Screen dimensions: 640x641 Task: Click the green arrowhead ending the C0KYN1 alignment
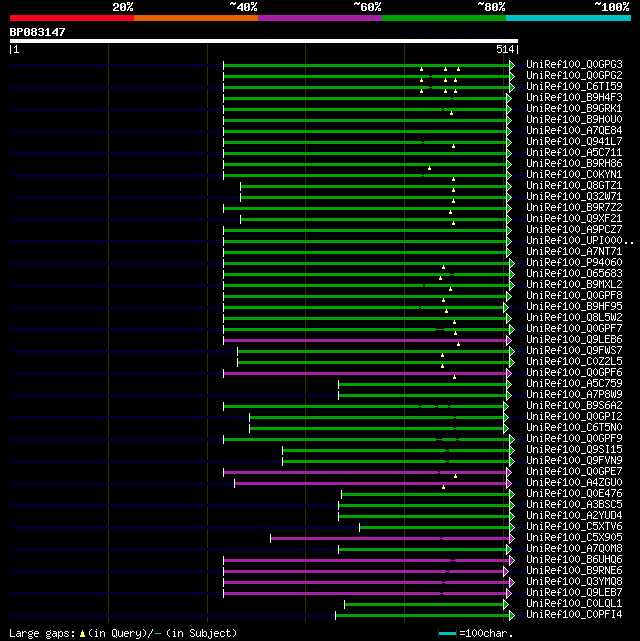[509, 175]
